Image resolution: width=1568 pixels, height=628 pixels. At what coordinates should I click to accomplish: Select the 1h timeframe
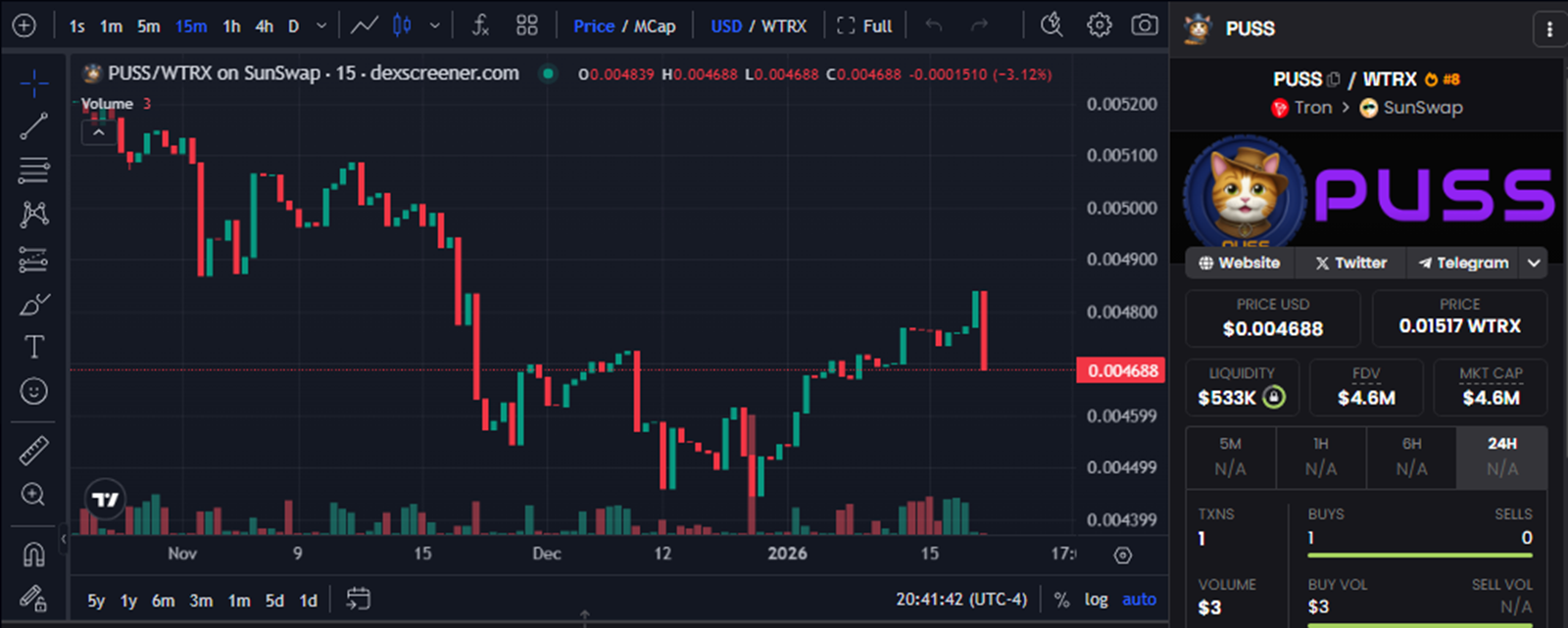[231, 26]
